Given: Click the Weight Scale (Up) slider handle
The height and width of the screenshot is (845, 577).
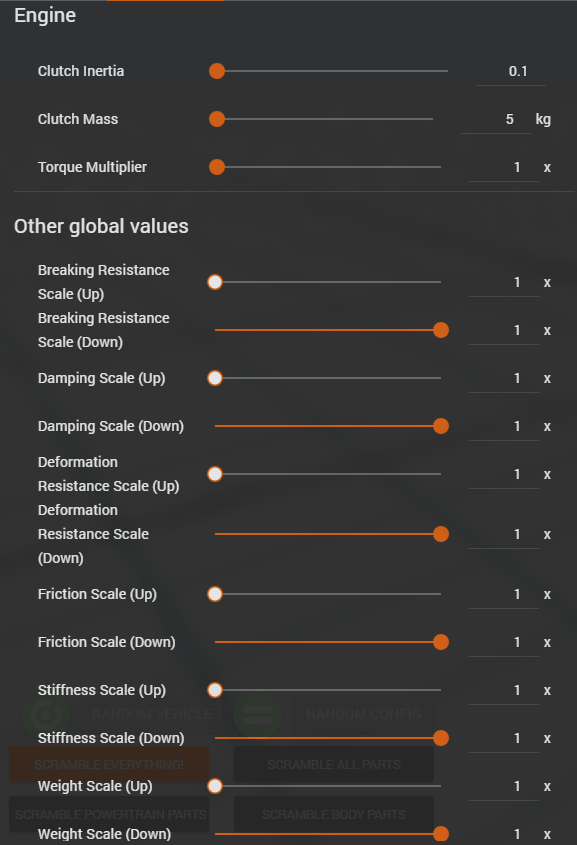Looking at the screenshot, I should [x=215, y=786].
